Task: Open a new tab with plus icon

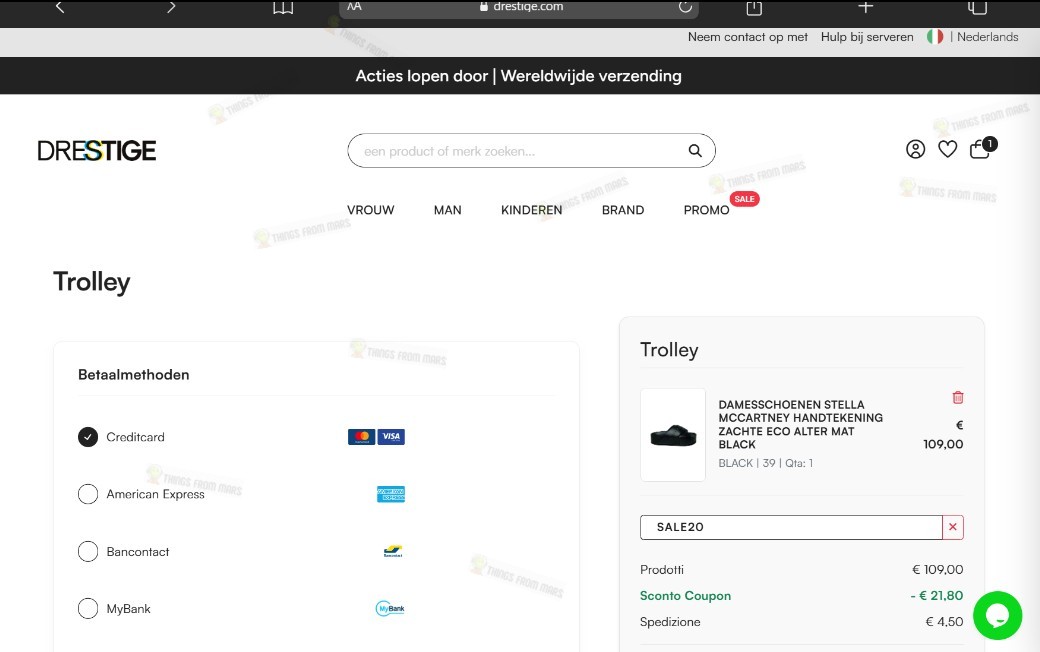Action: click(x=866, y=7)
